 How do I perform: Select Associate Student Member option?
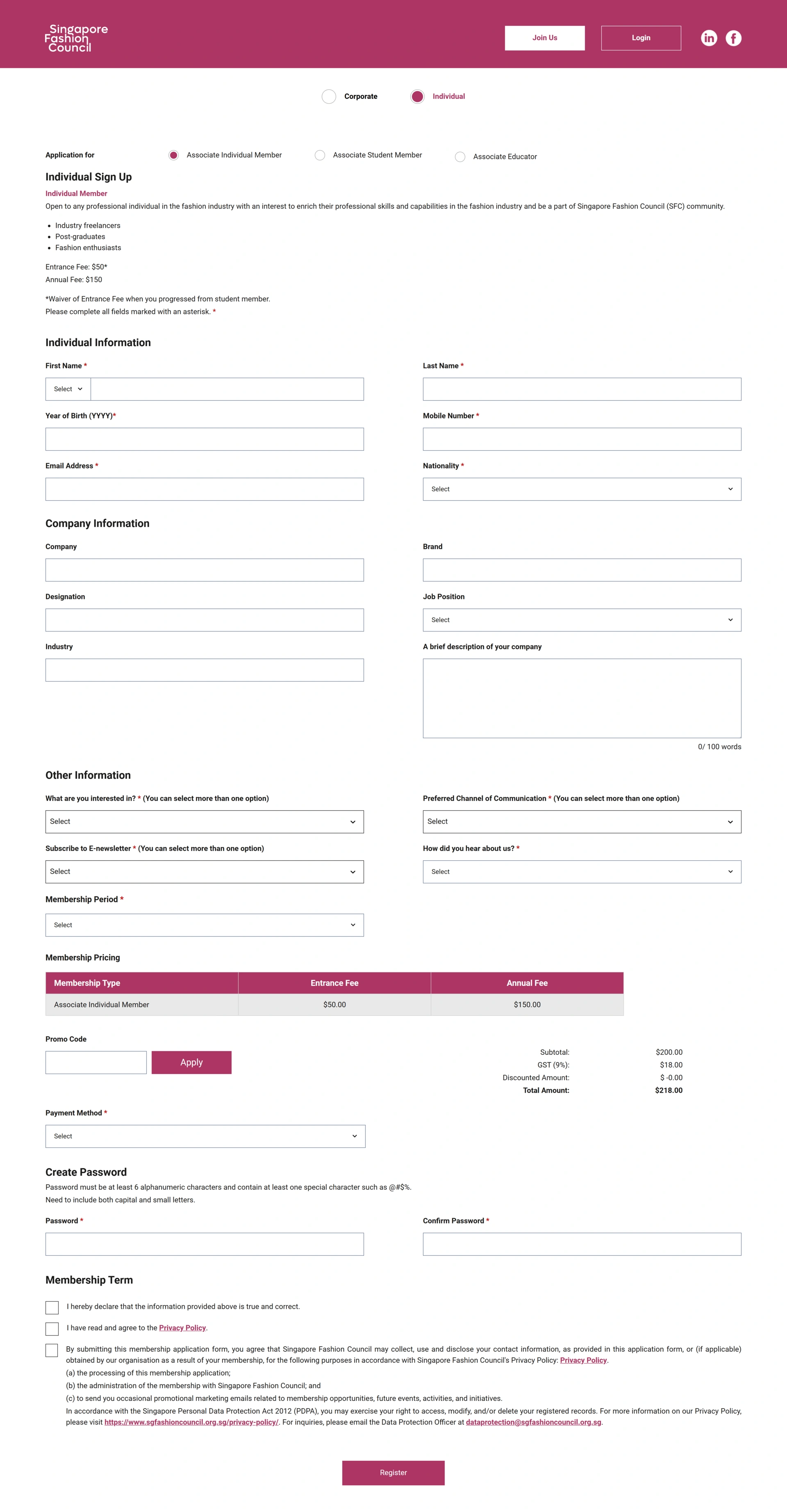pyautogui.click(x=320, y=155)
